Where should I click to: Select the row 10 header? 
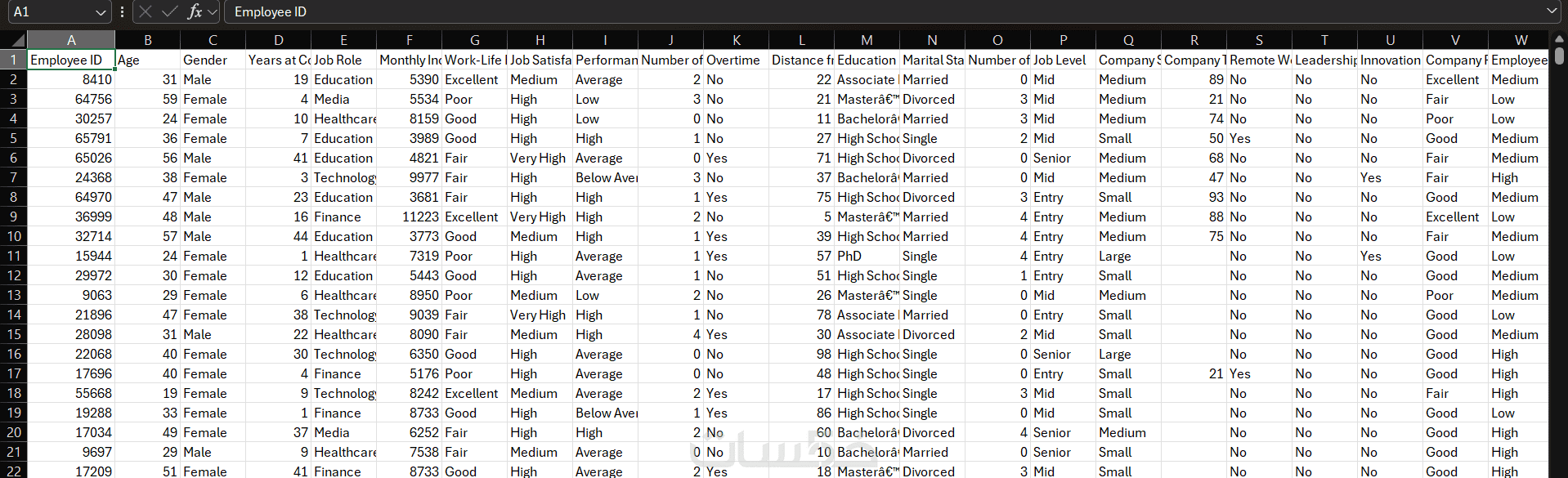click(x=14, y=236)
